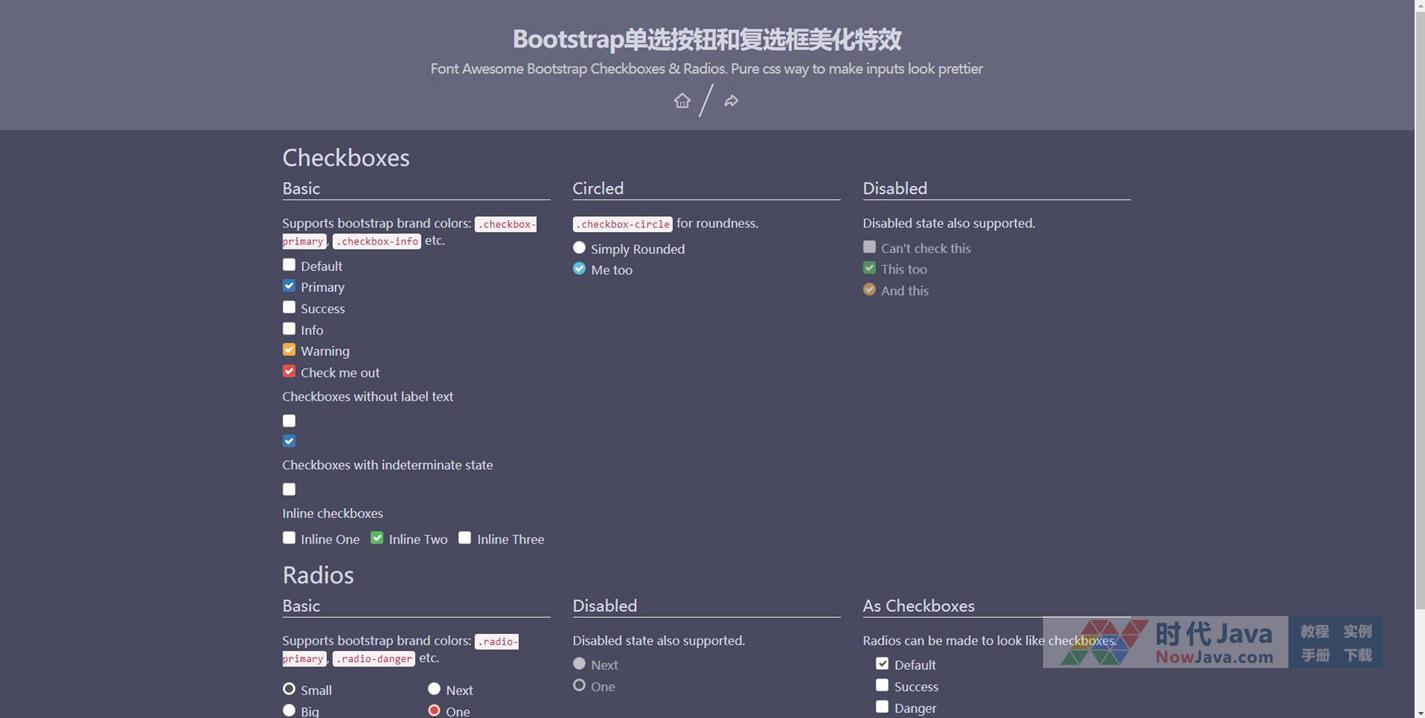Select the Next radio under Radios Basic
This screenshot has height=718, width=1425.
click(x=434, y=689)
